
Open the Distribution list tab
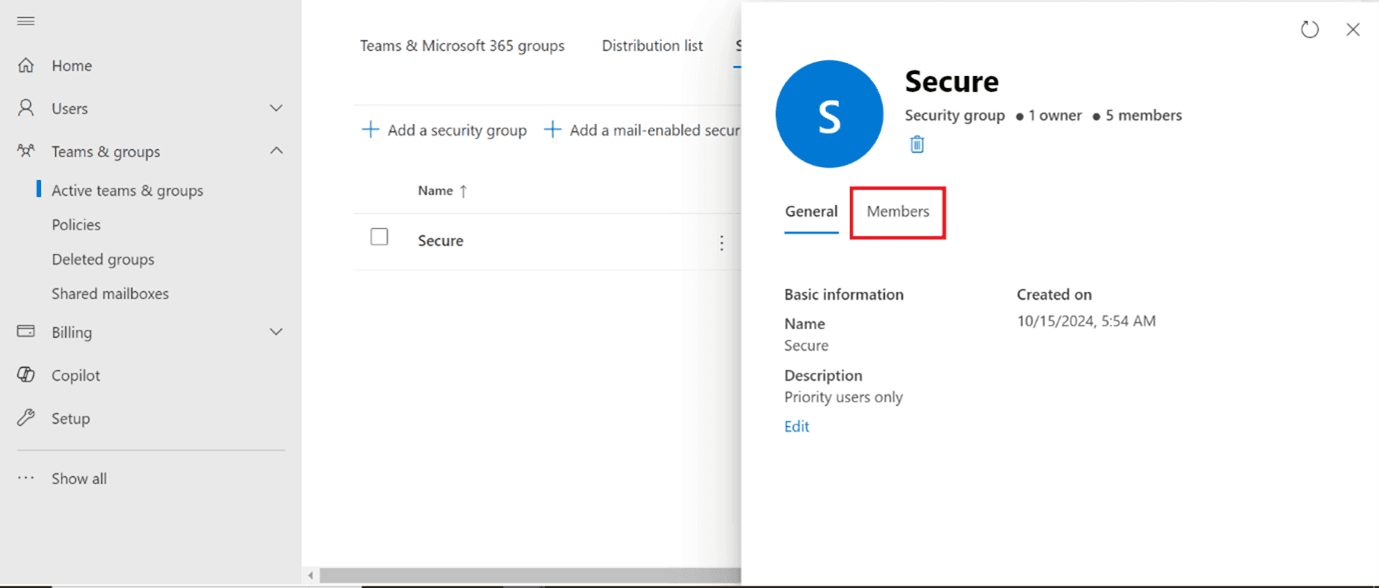tap(652, 45)
